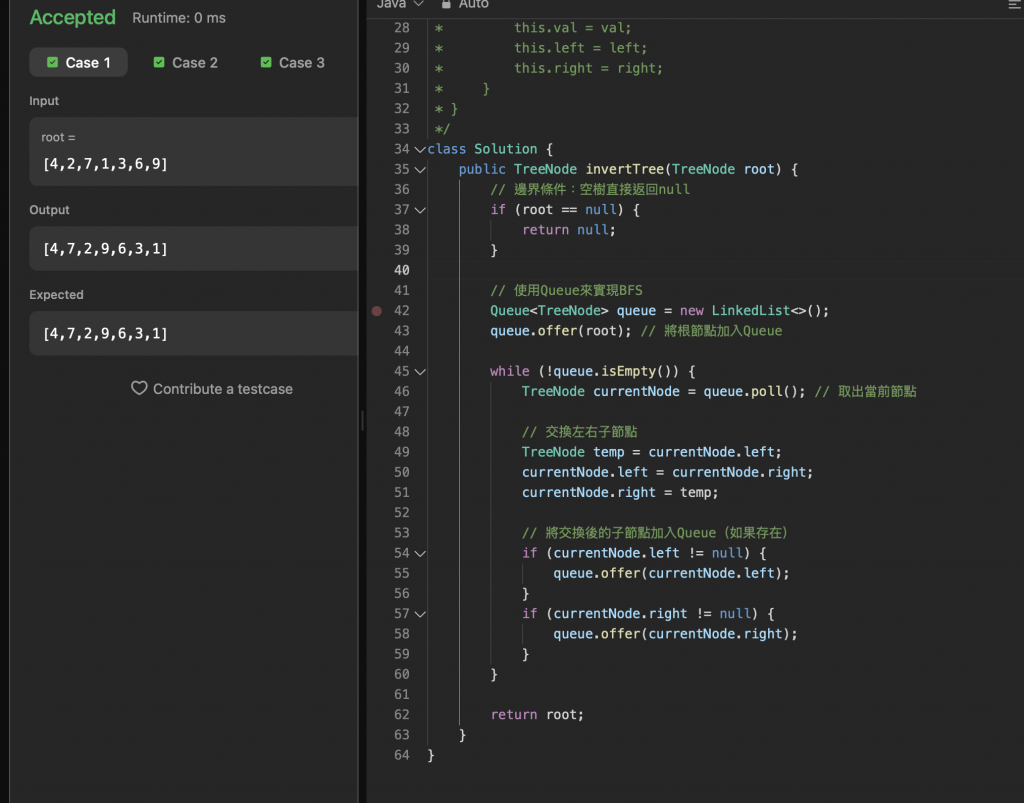Click 'TreeNode temp = currentNode.left;' line

[651, 452]
